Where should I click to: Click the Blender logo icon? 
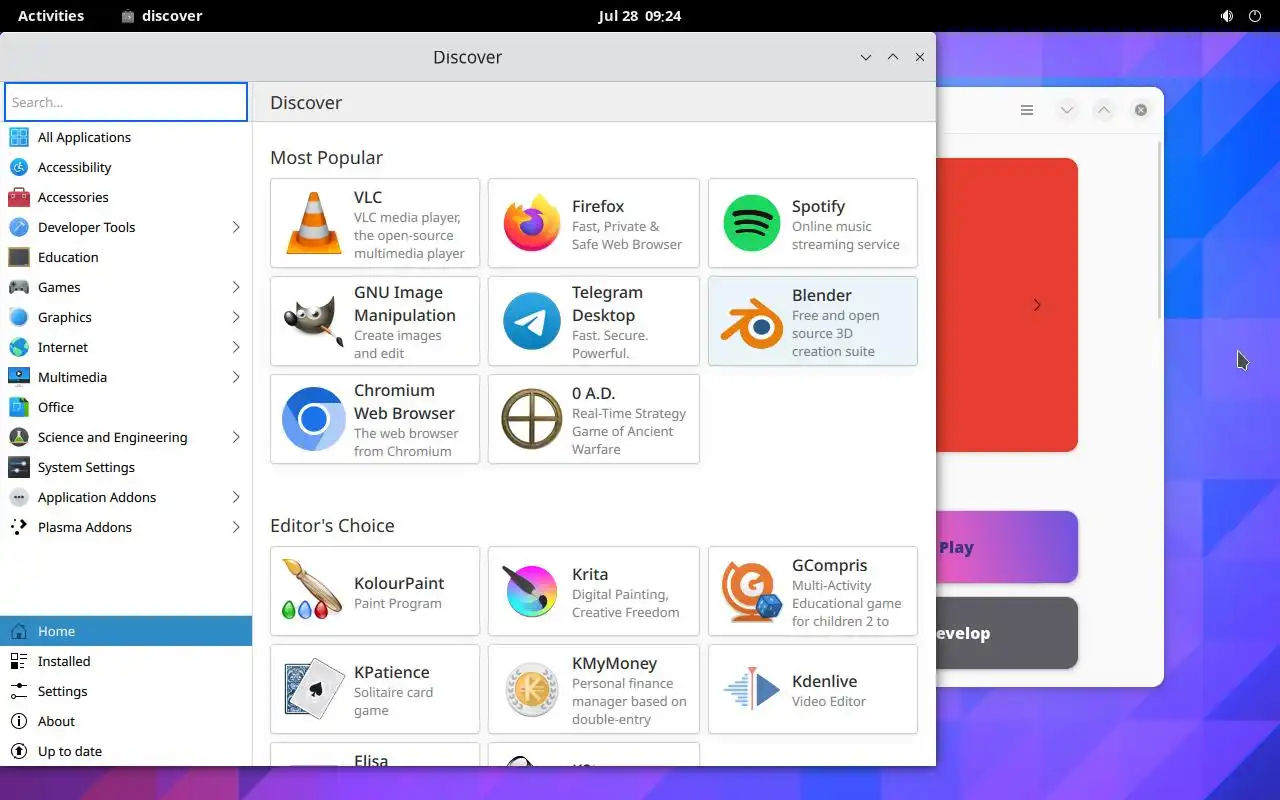coord(752,322)
